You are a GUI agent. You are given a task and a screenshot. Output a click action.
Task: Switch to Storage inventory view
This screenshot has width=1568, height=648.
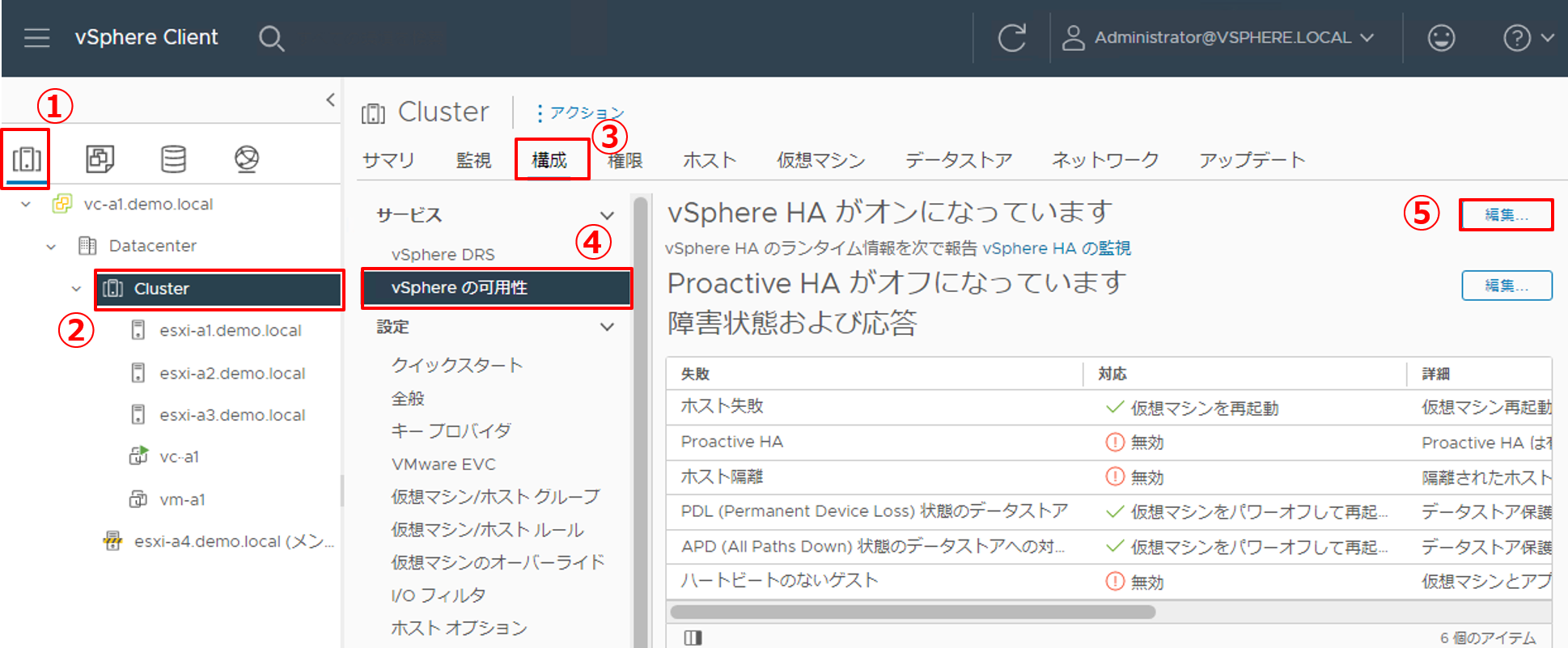[x=173, y=159]
